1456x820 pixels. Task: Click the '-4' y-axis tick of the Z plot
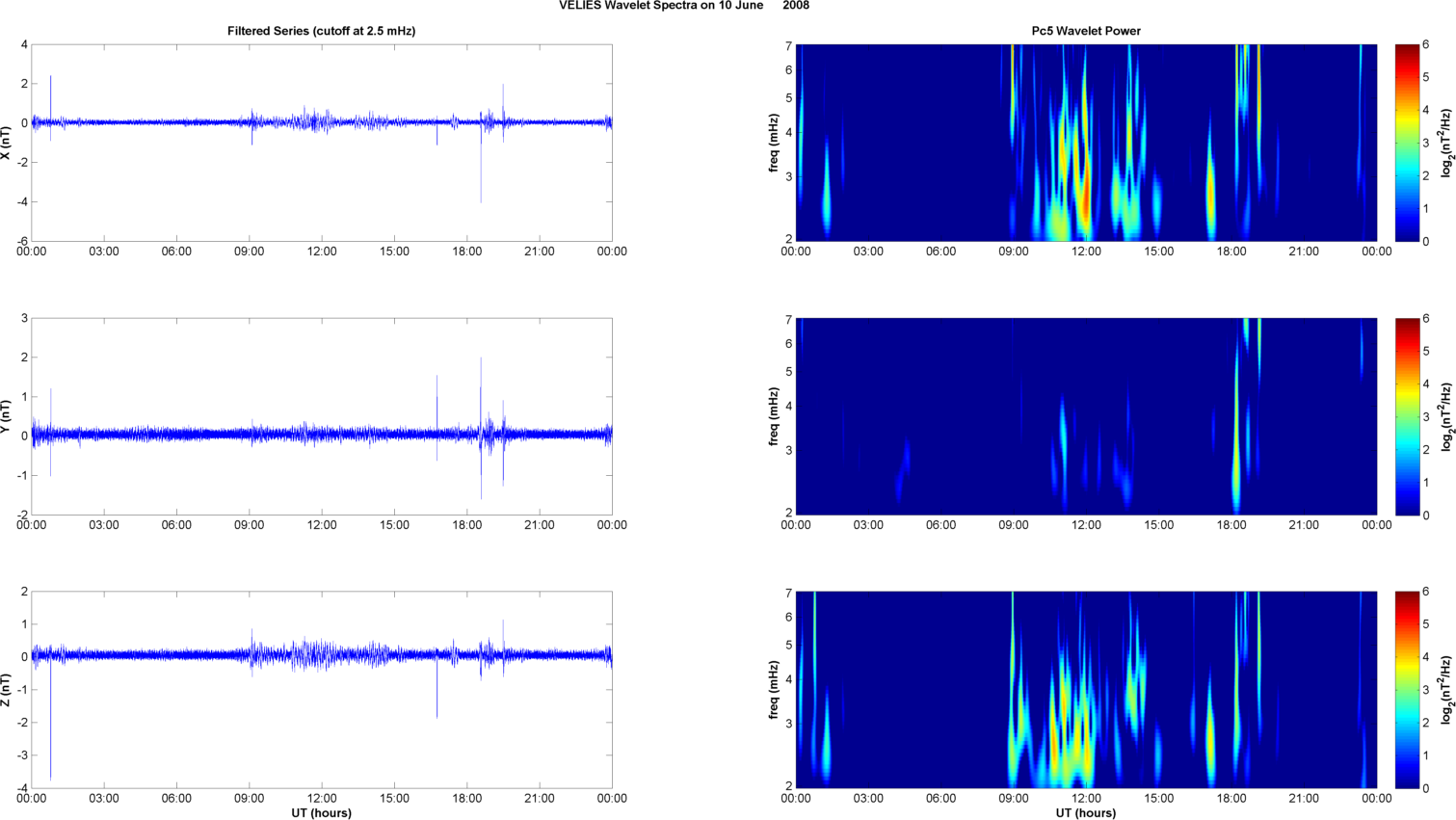coord(23,788)
